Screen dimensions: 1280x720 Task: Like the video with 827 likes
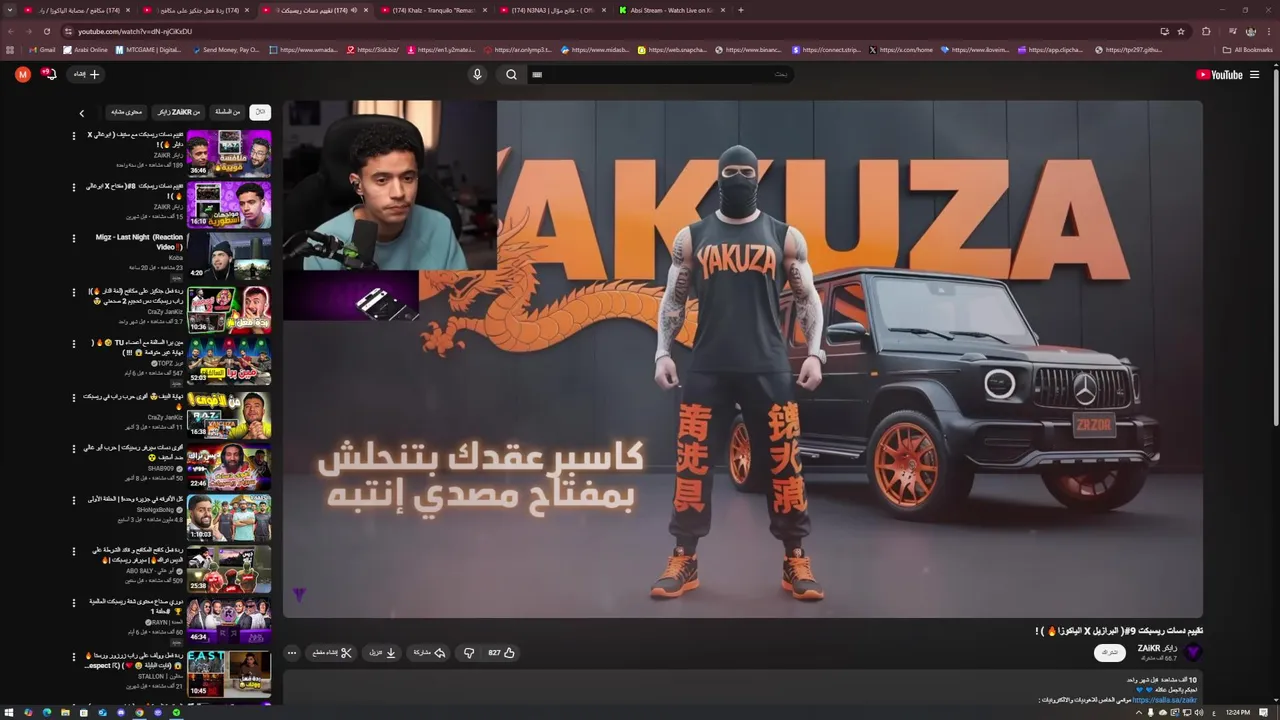tap(501, 652)
